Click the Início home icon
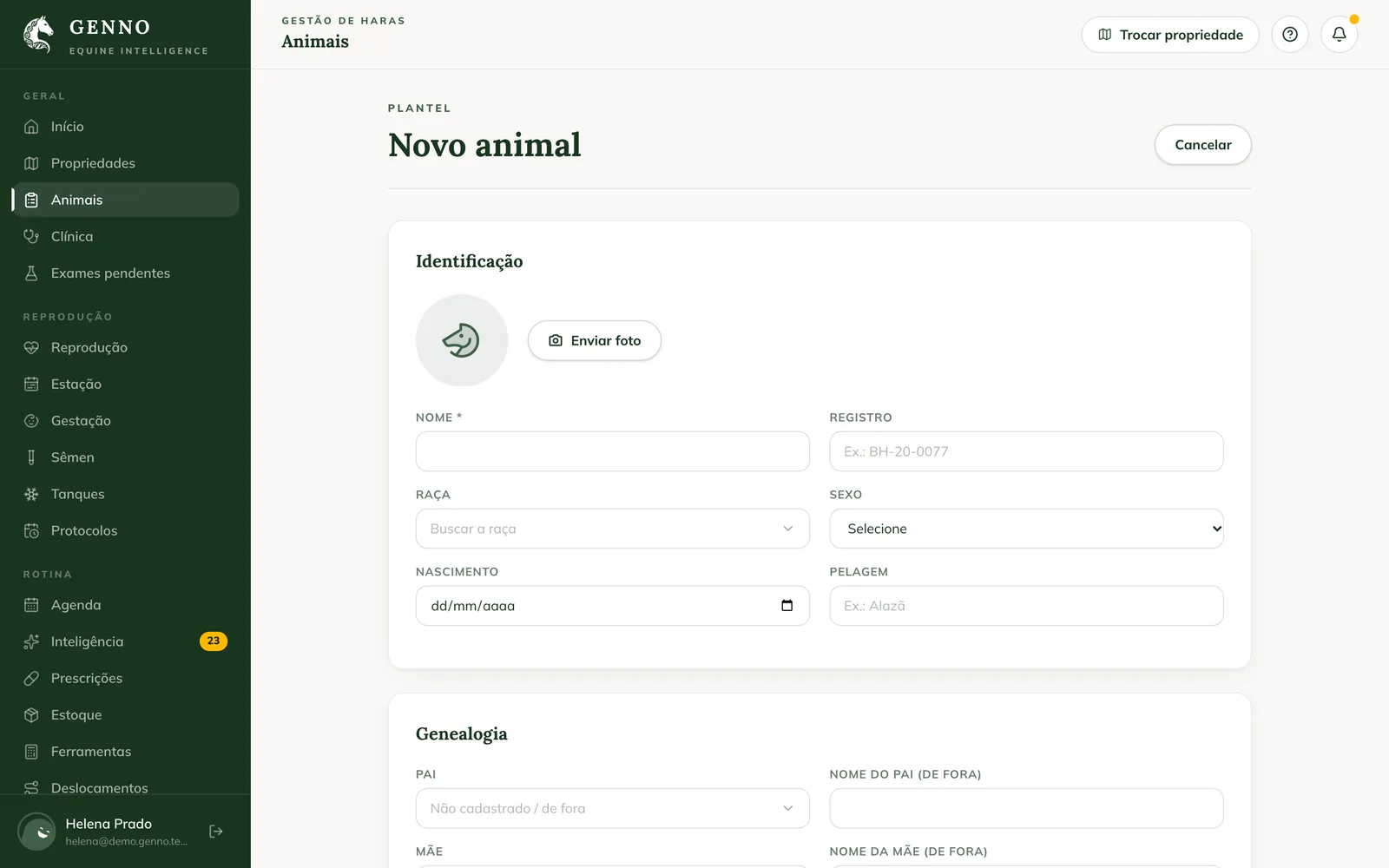1389x868 pixels. tap(31, 127)
